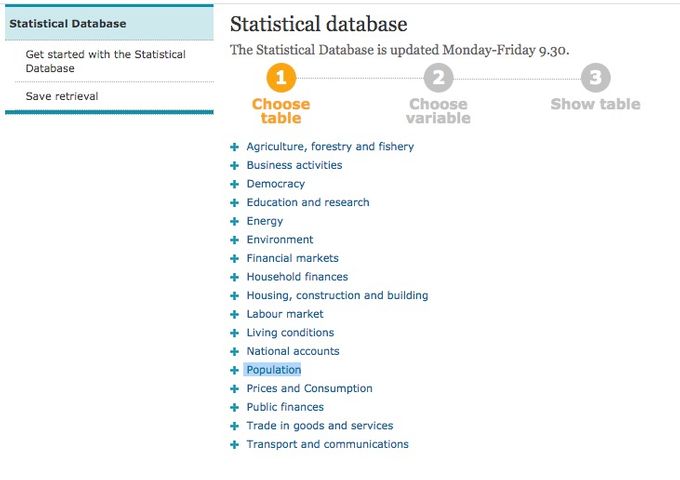The height and width of the screenshot is (480, 680).
Task: Expand the Agriculture, forestry and fishery plus icon
Action: click(x=234, y=147)
